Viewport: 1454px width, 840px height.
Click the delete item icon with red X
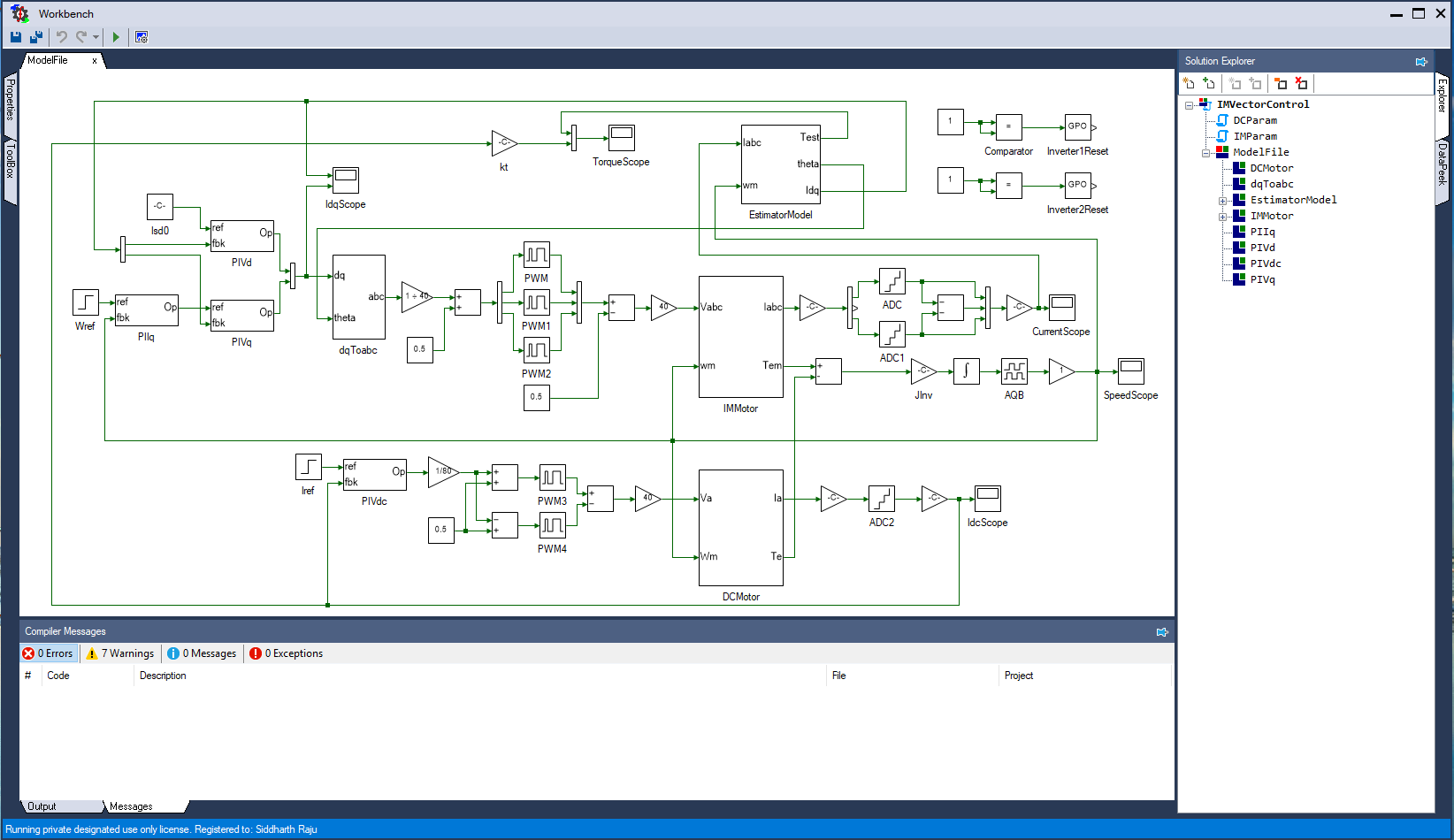pos(1301,83)
